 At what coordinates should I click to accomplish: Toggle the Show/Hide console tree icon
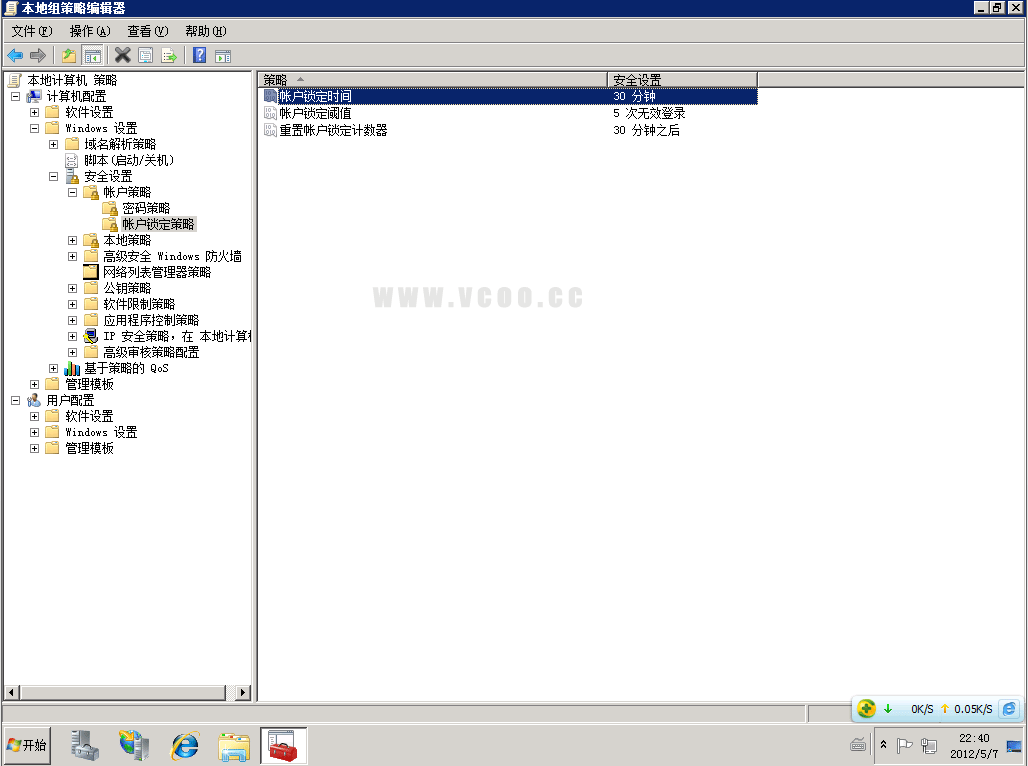click(93, 55)
